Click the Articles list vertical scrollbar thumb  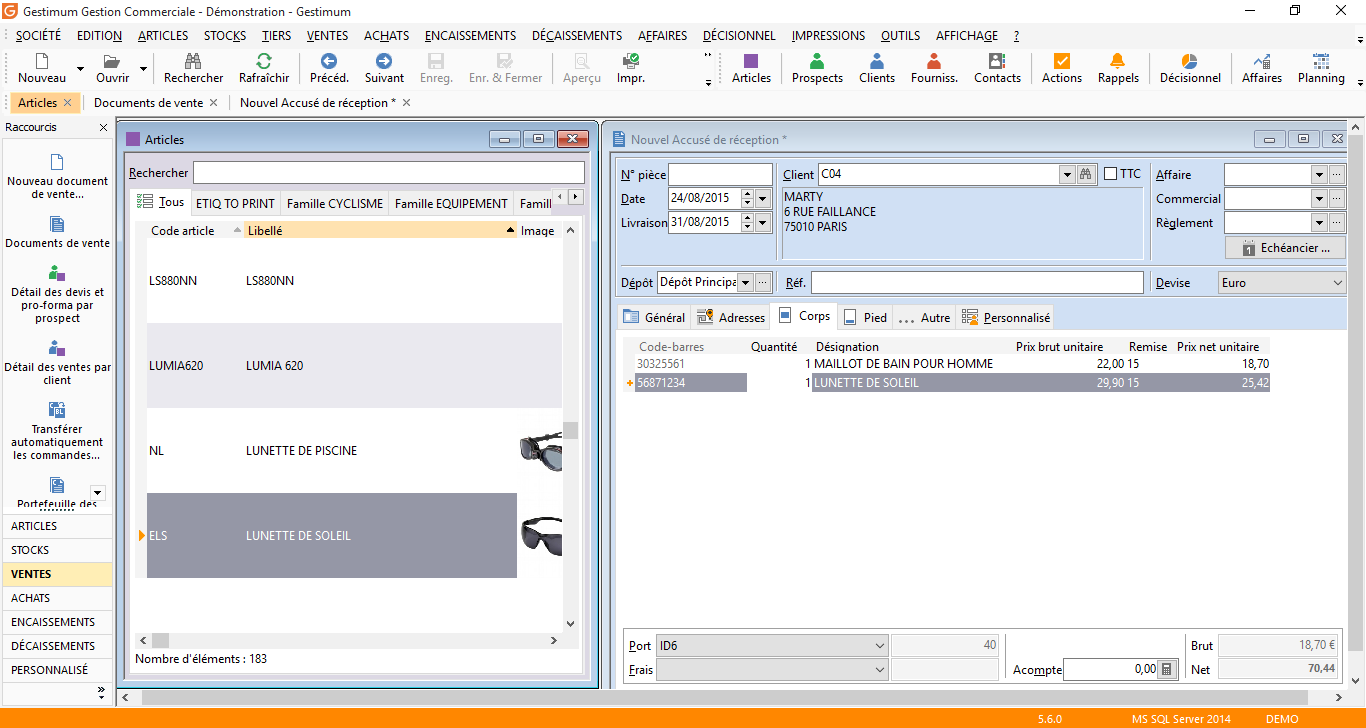pos(571,430)
